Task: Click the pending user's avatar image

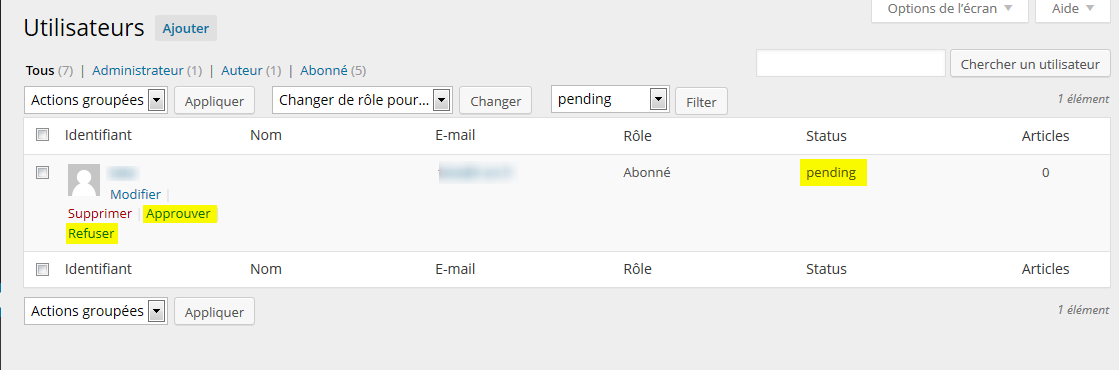Action: (83, 179)
